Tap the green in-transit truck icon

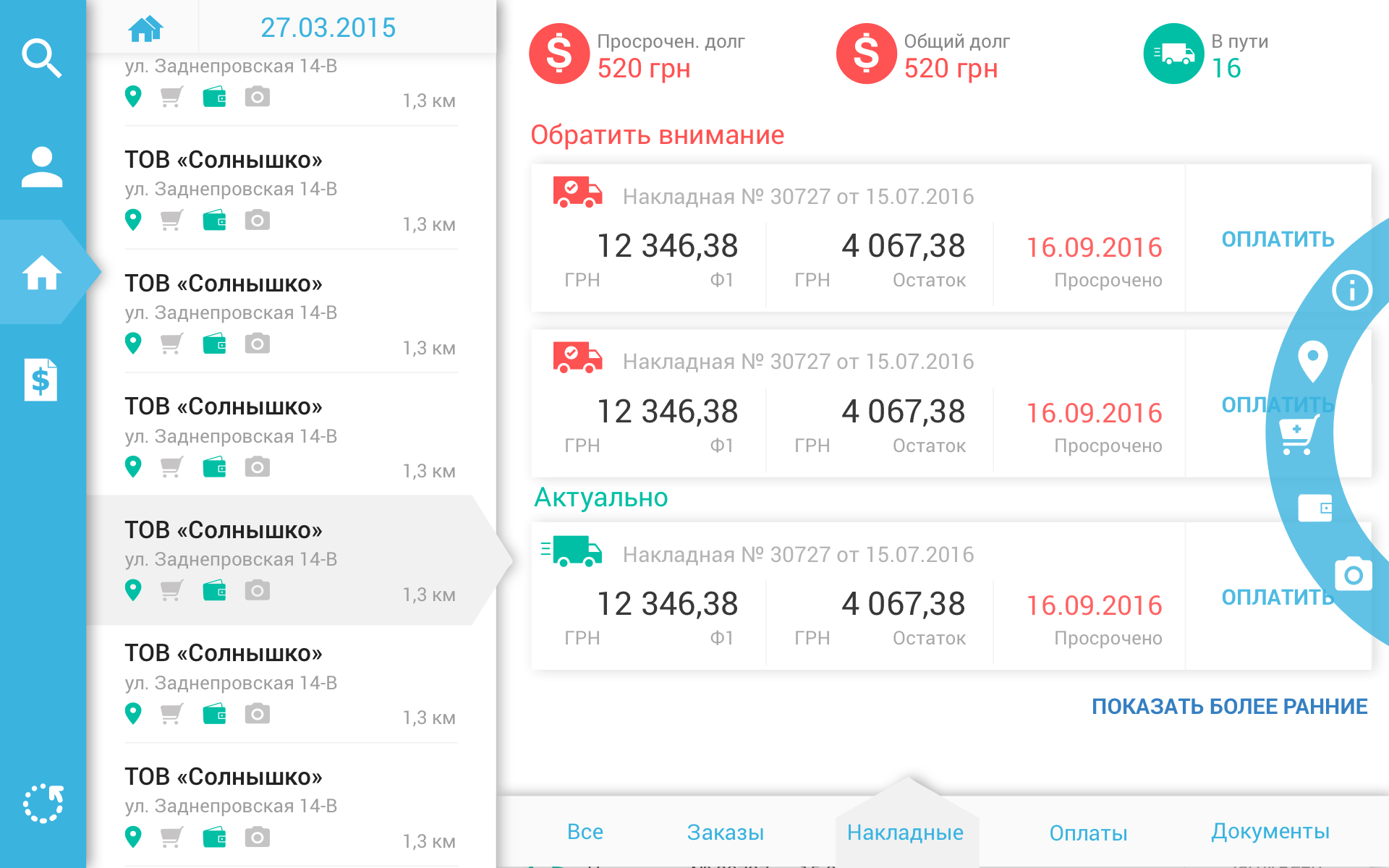point(1173,54)
